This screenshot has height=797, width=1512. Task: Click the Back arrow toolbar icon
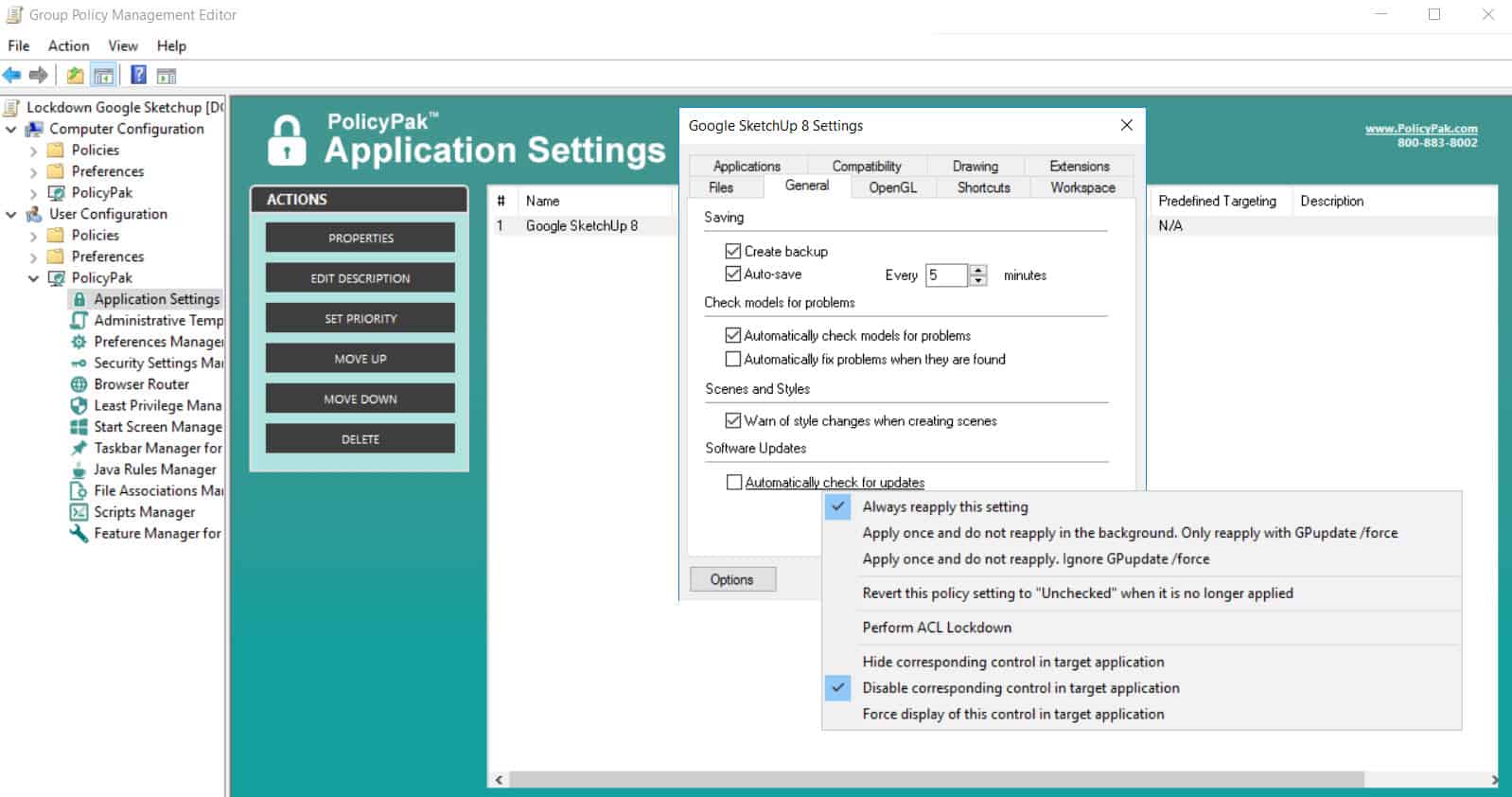tap(11, 75)
